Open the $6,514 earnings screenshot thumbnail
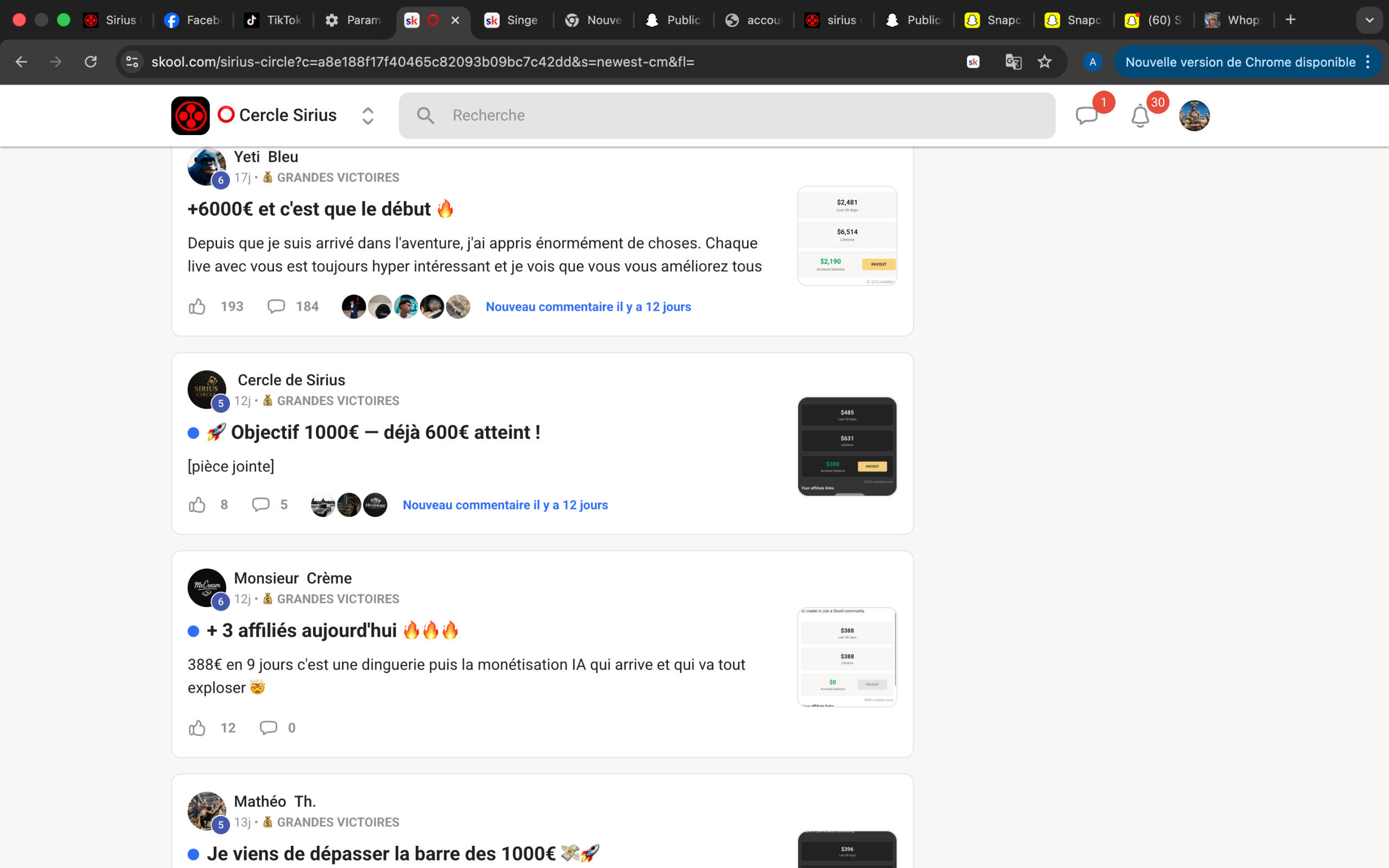Image resolution: width=1389 pixels, height=868 pixels. point(846,235)
